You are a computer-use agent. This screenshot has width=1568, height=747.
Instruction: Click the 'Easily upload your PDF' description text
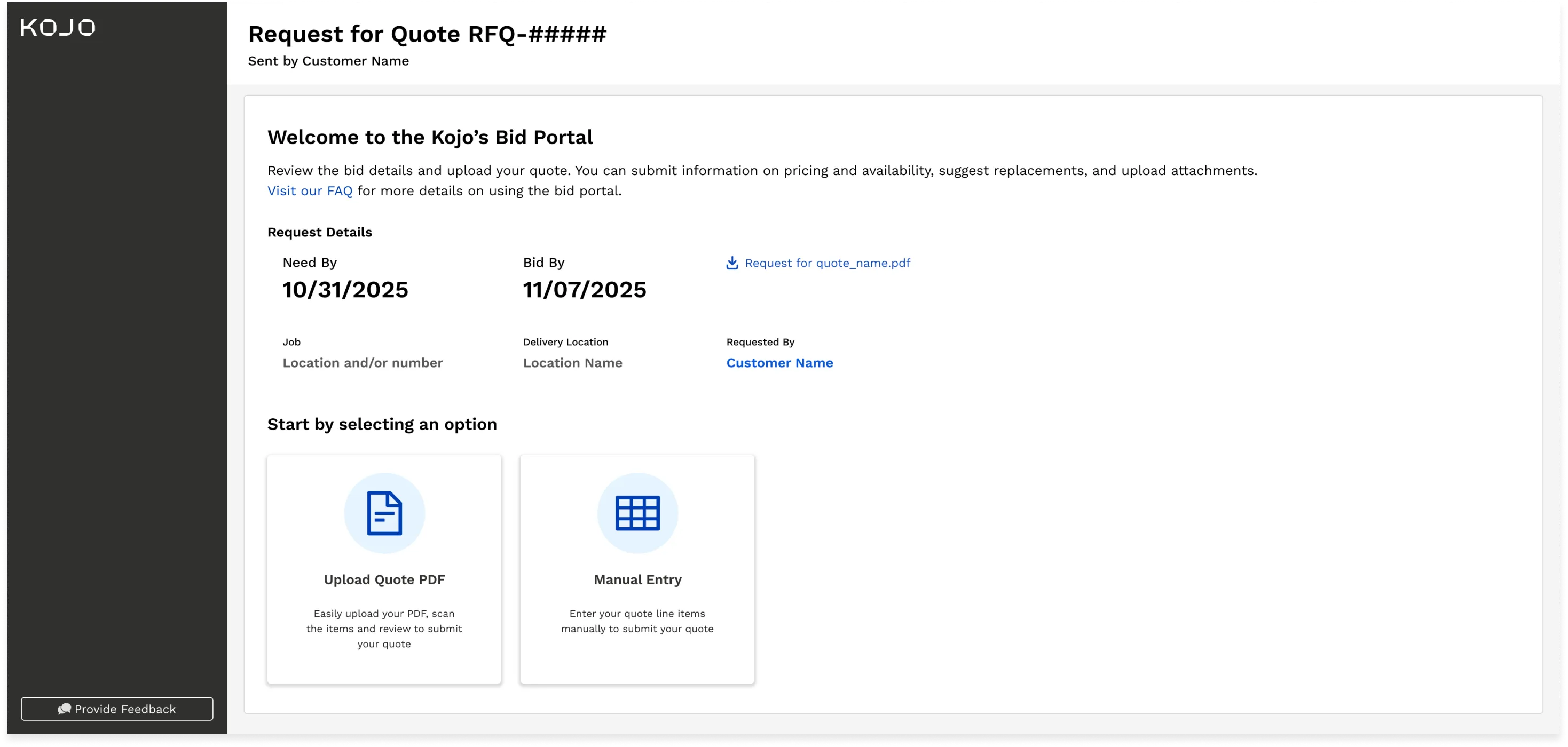384,629
